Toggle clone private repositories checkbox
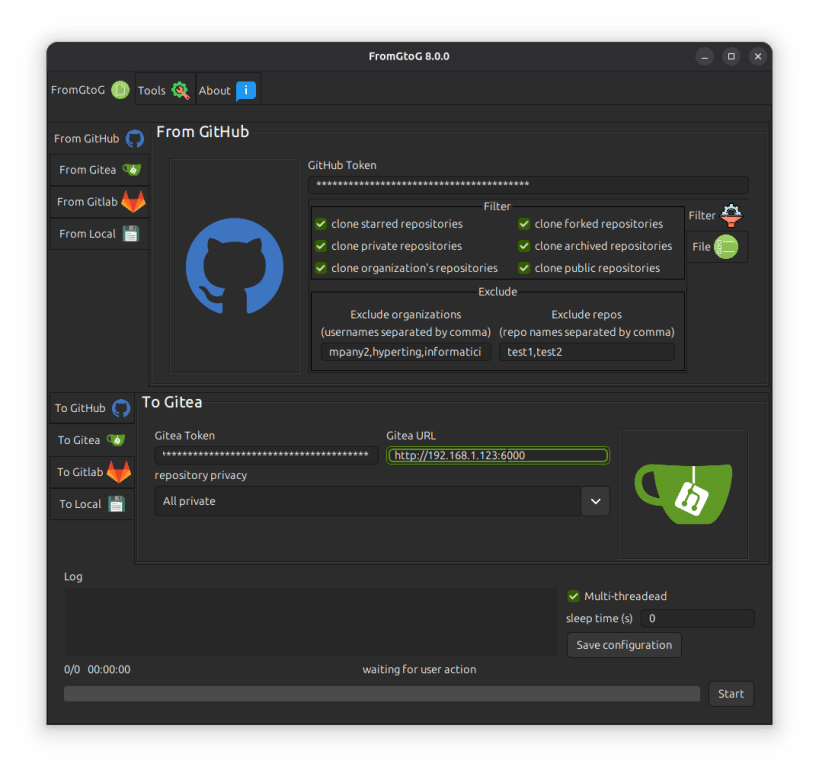The height and width of the screenshot is (776, 819). tap(321, 246)
